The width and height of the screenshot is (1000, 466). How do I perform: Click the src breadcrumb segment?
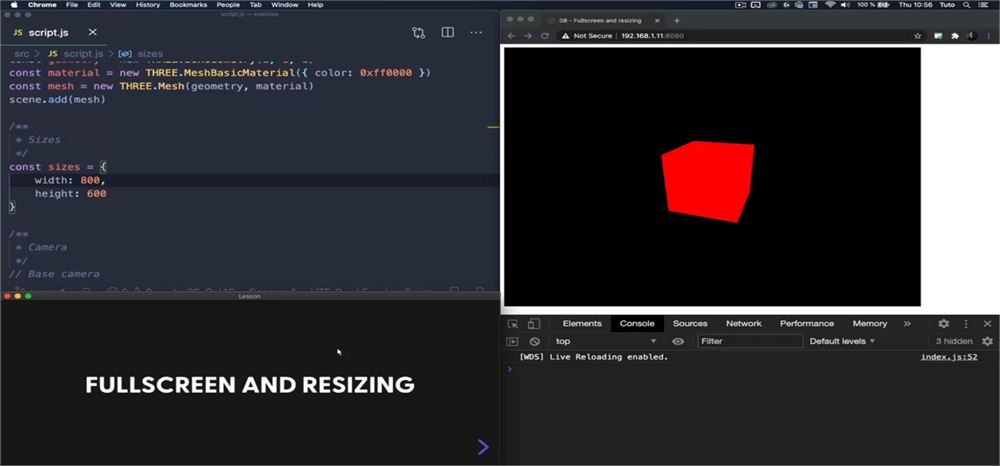pos(21,54)
